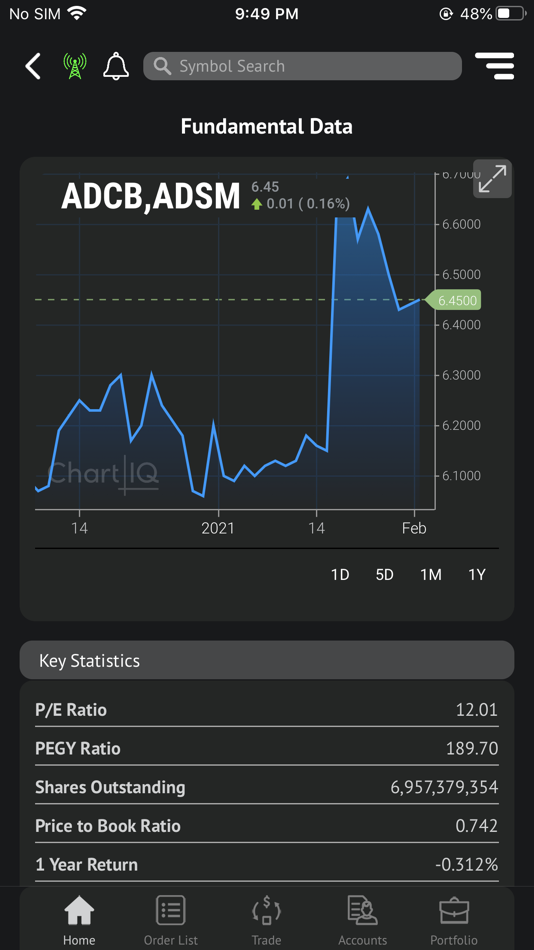Tap Price to Book Ratio value 0.742

(x=477, y=826)
